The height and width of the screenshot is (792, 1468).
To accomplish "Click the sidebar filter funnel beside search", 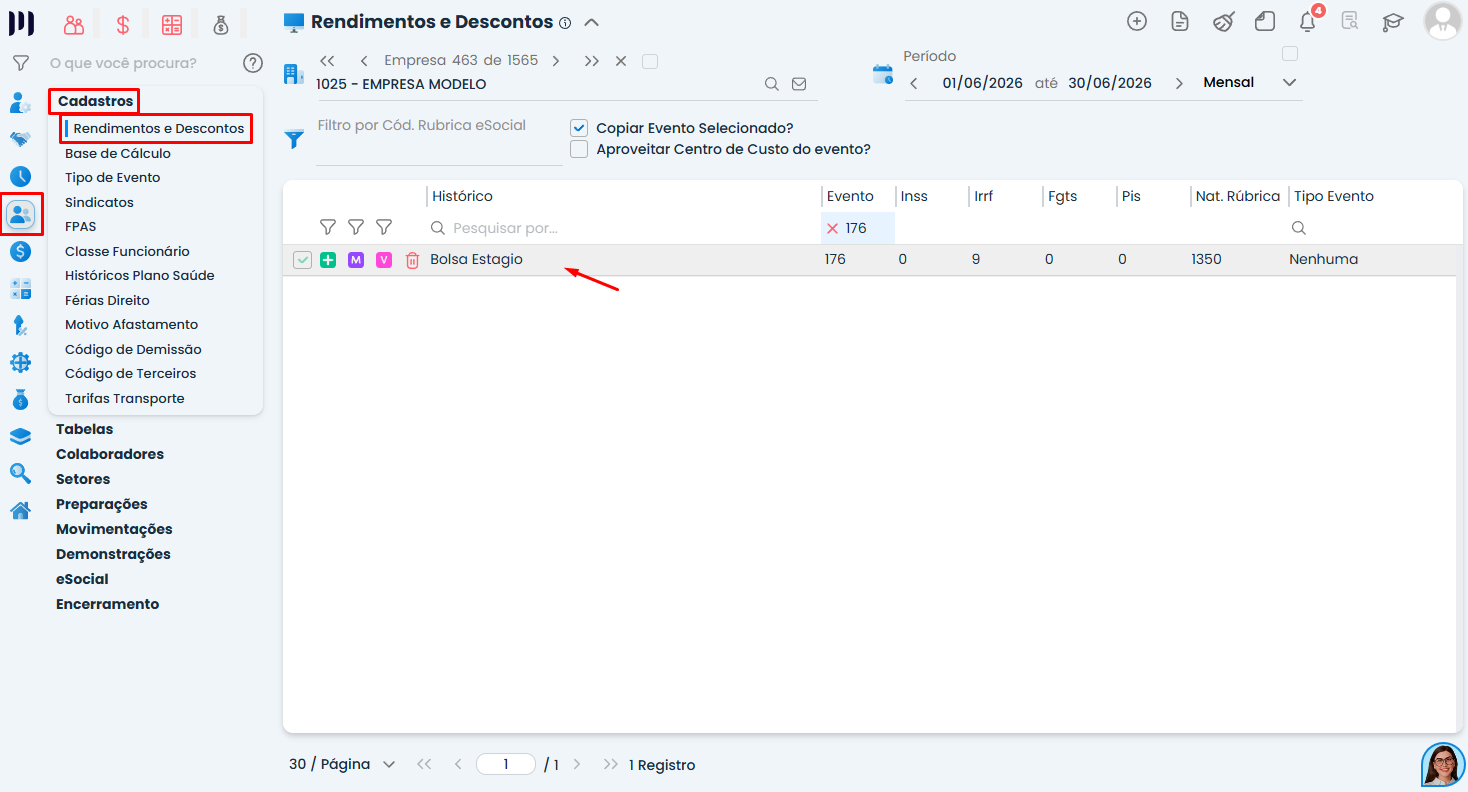I will click(x=20, y=63).
